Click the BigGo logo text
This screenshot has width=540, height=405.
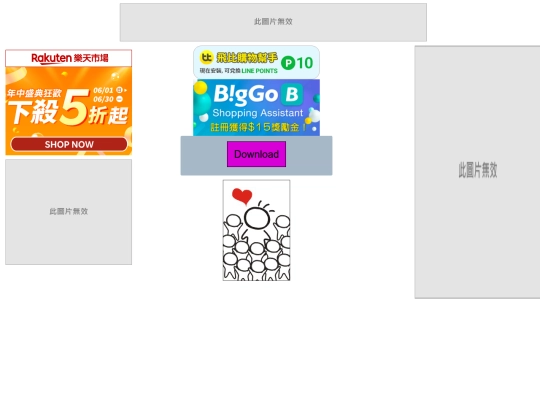(245, 94)
